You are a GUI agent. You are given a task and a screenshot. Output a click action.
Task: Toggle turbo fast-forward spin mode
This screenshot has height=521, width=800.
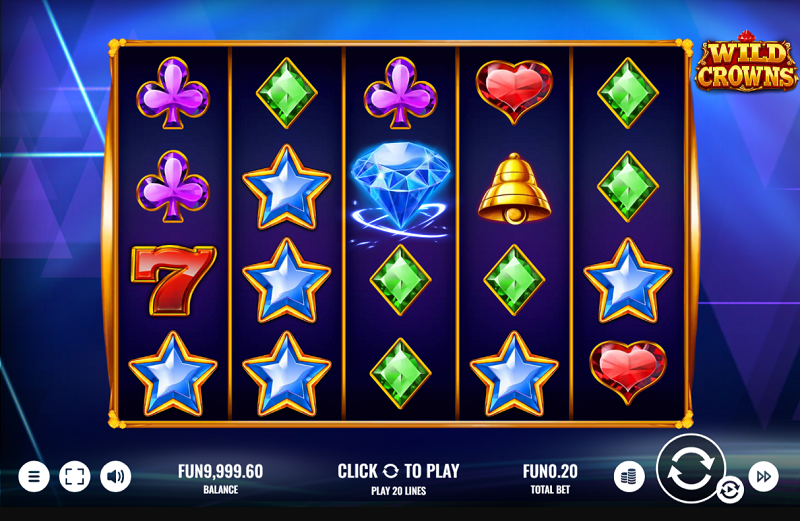tap(764, 477)
